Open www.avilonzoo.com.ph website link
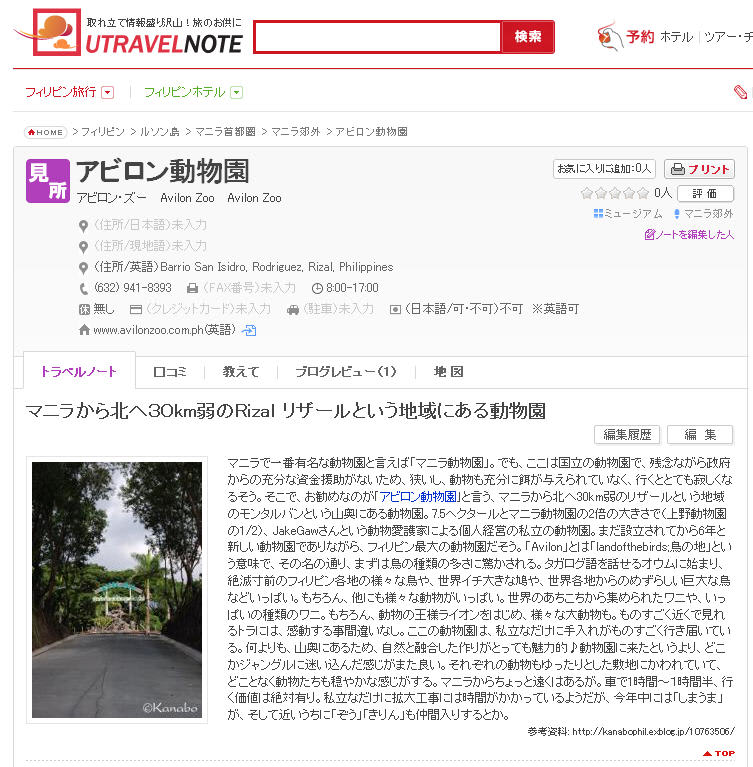Viewport: 753px width, 767px height. click(164, 330)
